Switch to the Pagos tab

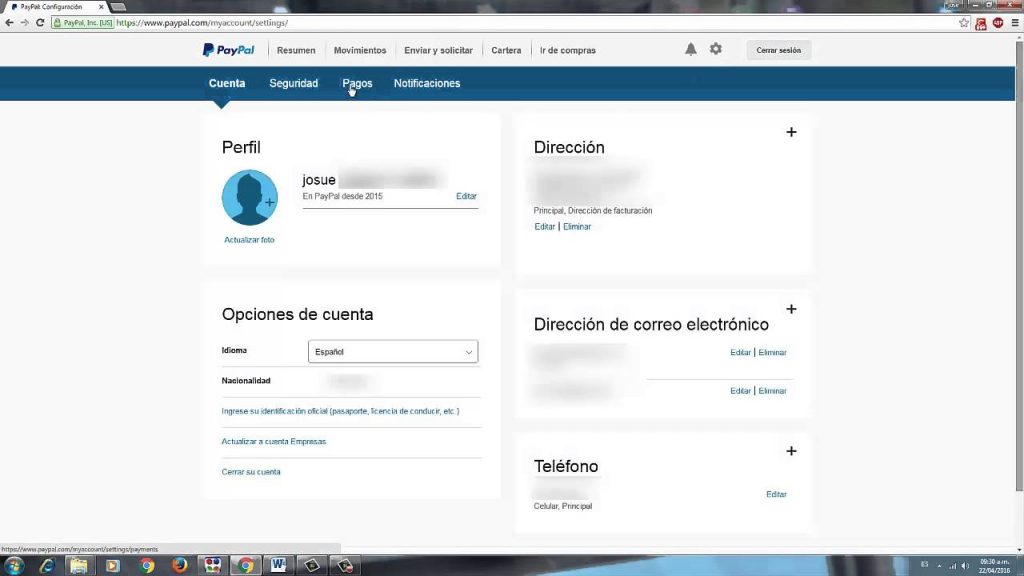tap(356, 83)
